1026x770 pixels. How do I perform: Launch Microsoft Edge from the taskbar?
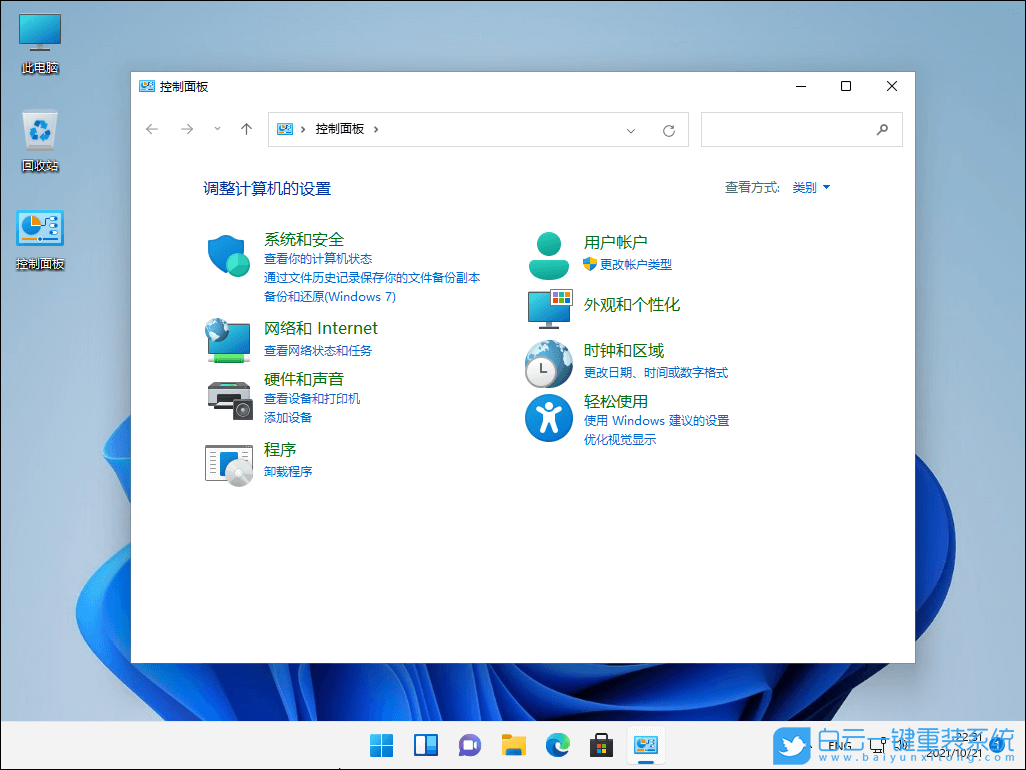[557, 745]
